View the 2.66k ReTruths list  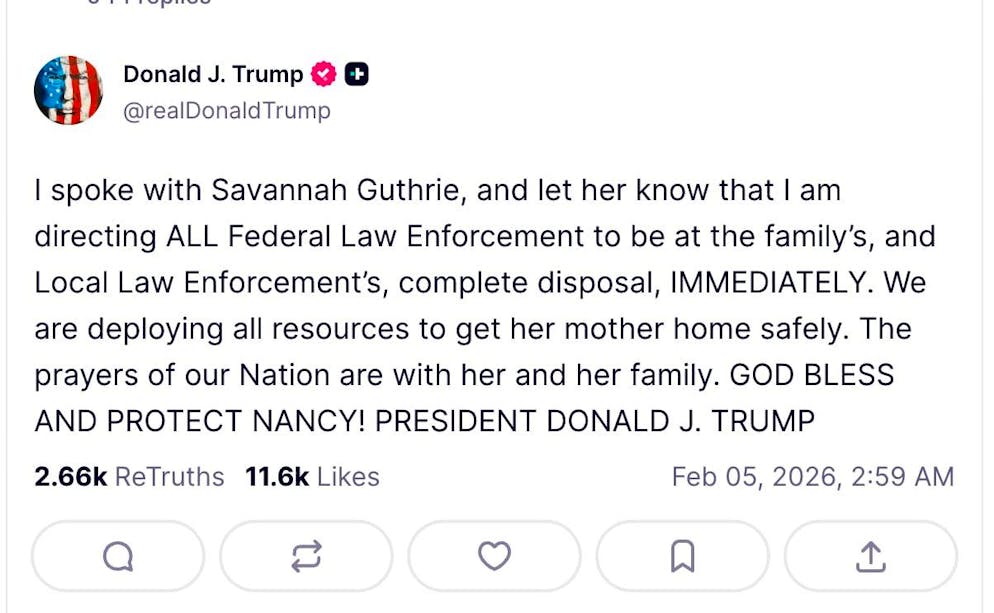point(129,477)
